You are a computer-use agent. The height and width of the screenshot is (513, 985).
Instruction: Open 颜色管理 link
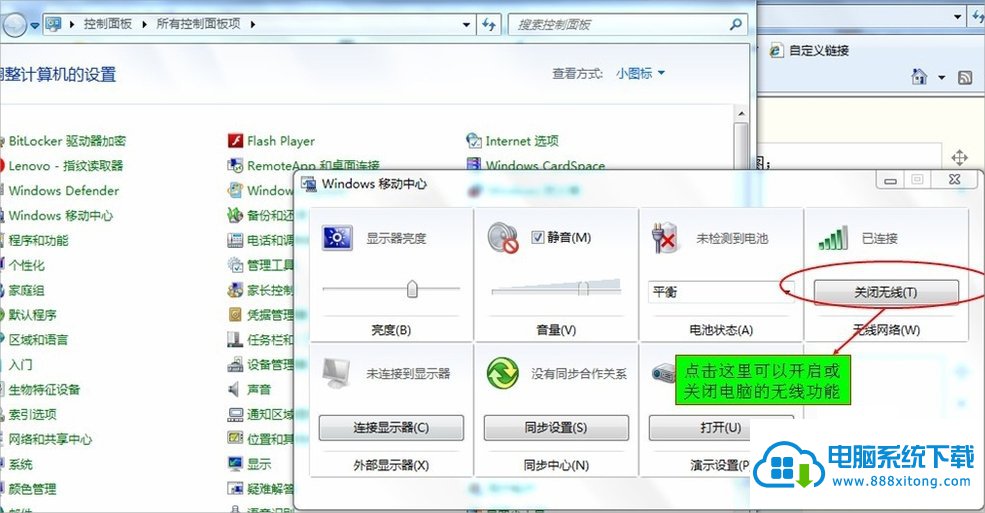33,489
